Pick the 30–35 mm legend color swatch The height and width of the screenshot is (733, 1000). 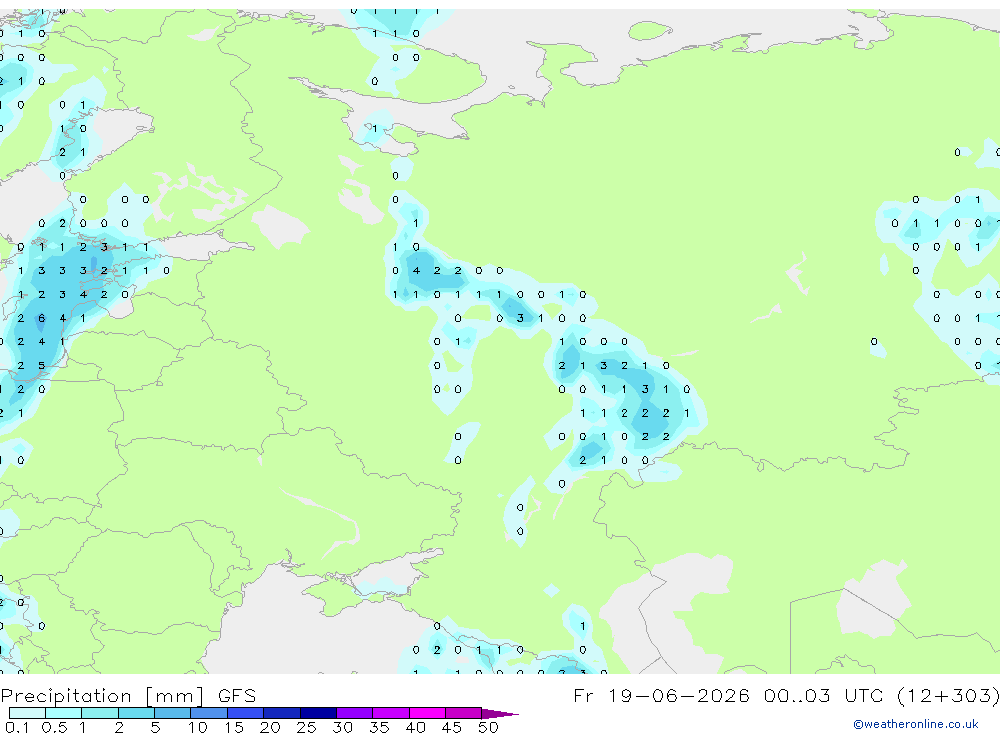click(x=354, y=713)
